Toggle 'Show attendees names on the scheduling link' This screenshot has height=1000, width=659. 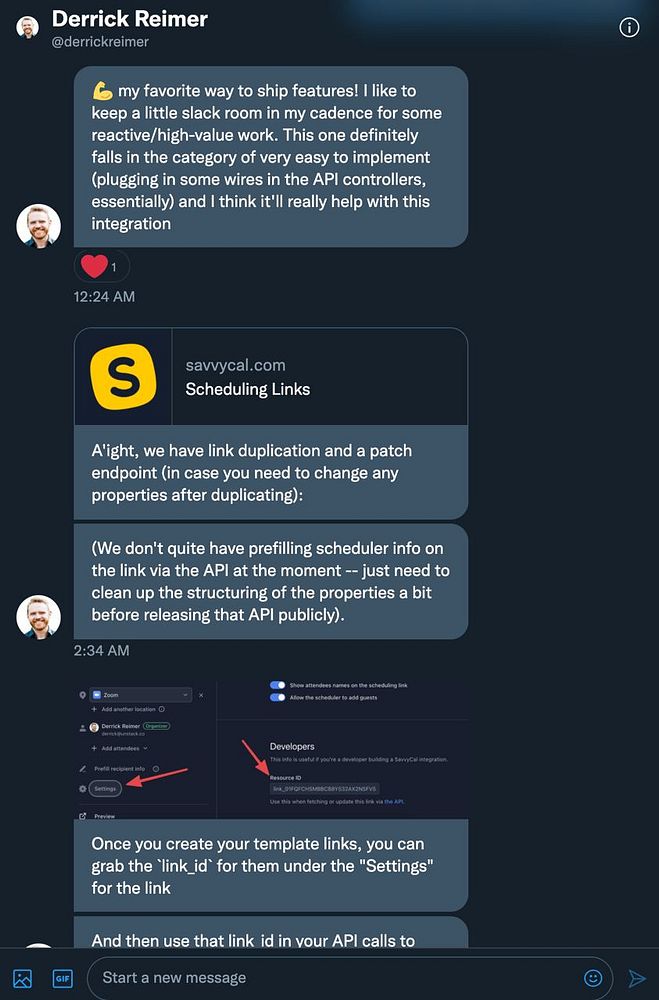pyautogui.click(x=277, y=685)
